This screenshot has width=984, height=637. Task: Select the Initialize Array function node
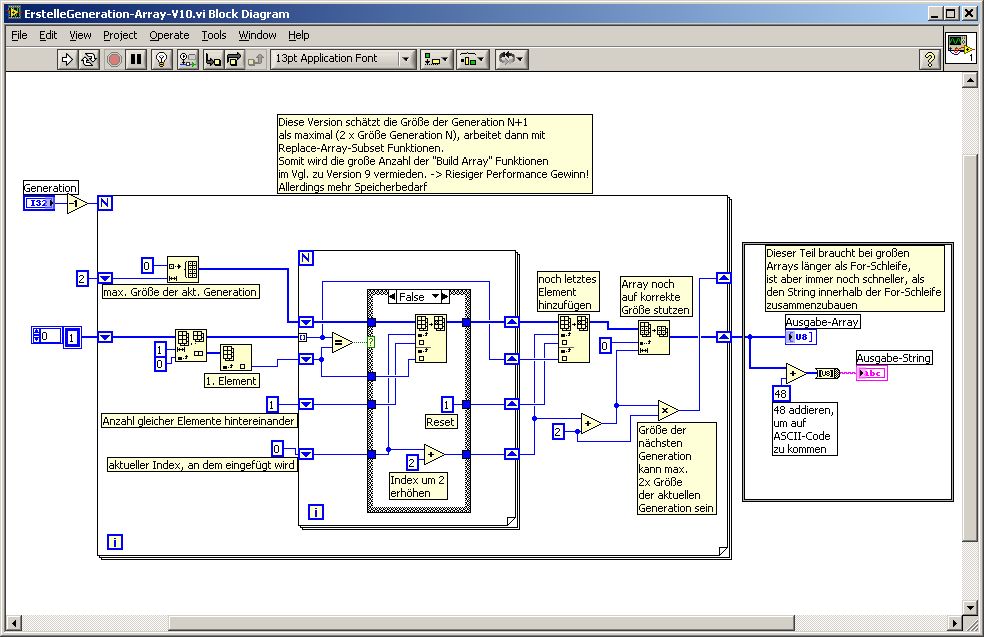pyautogui.click(x=183, y=269)
